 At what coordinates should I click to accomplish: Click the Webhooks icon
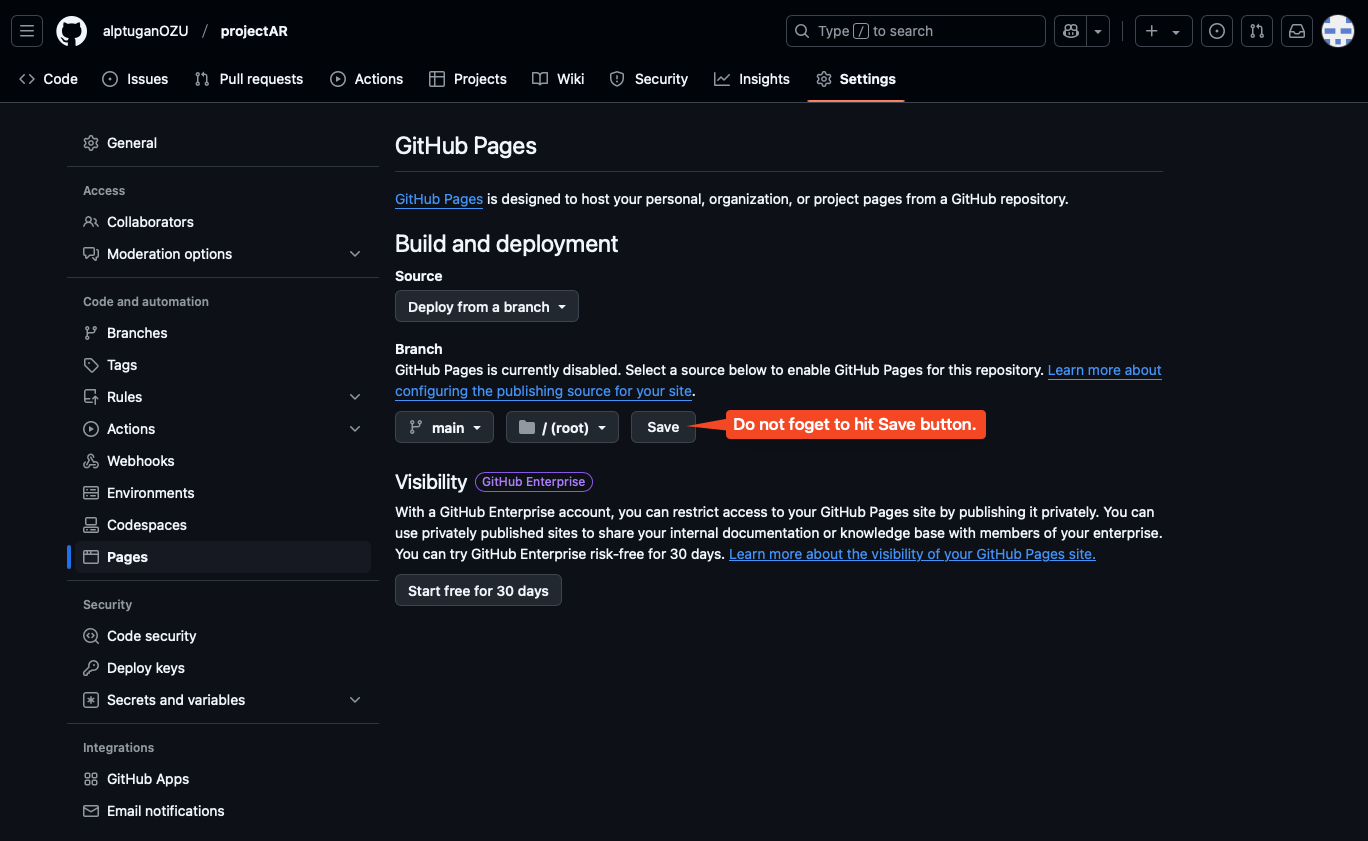(x=91, y=461)
